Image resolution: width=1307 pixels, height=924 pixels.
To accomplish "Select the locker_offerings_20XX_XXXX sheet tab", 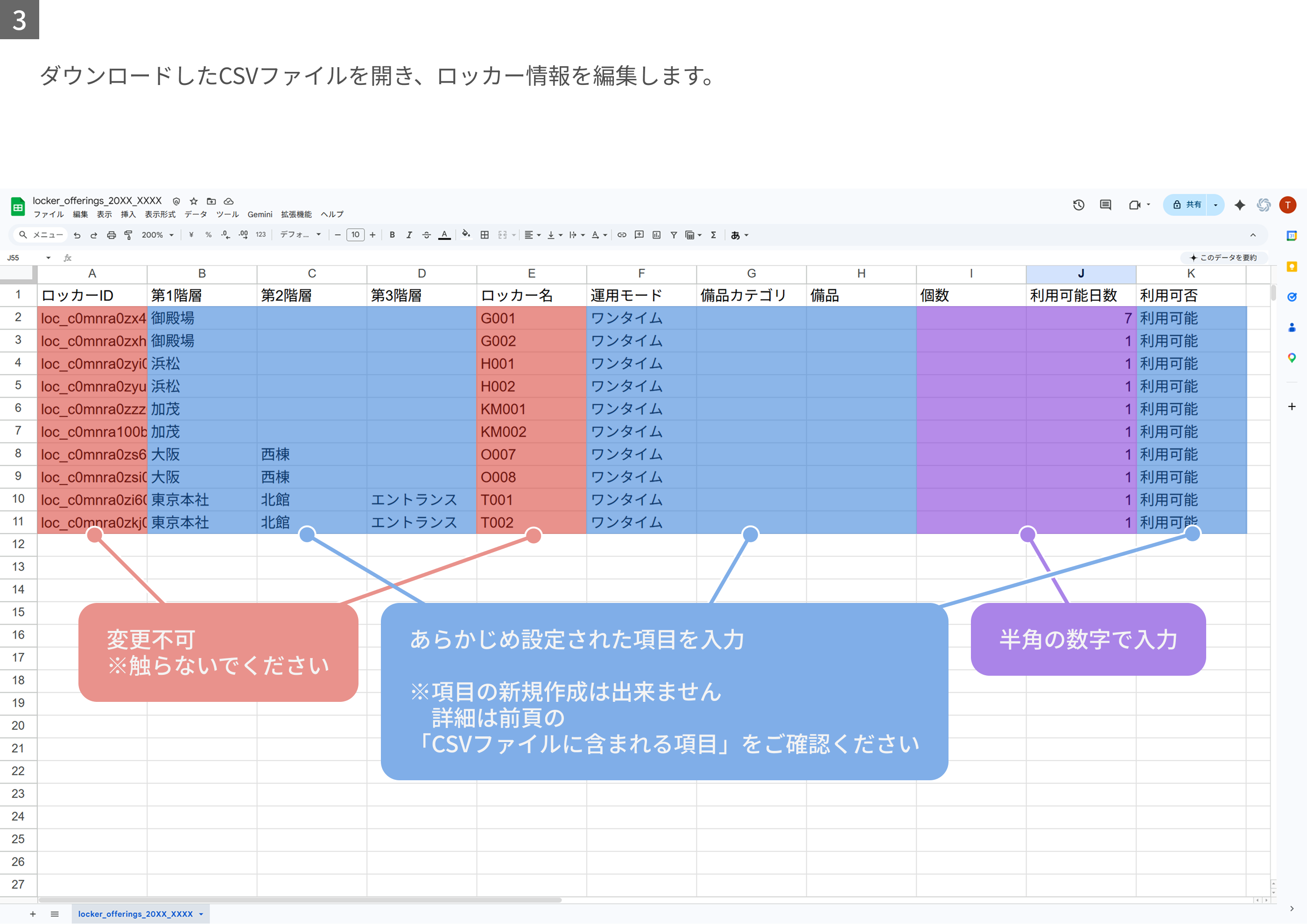I will pyautogui.click(x=141, y=914).
